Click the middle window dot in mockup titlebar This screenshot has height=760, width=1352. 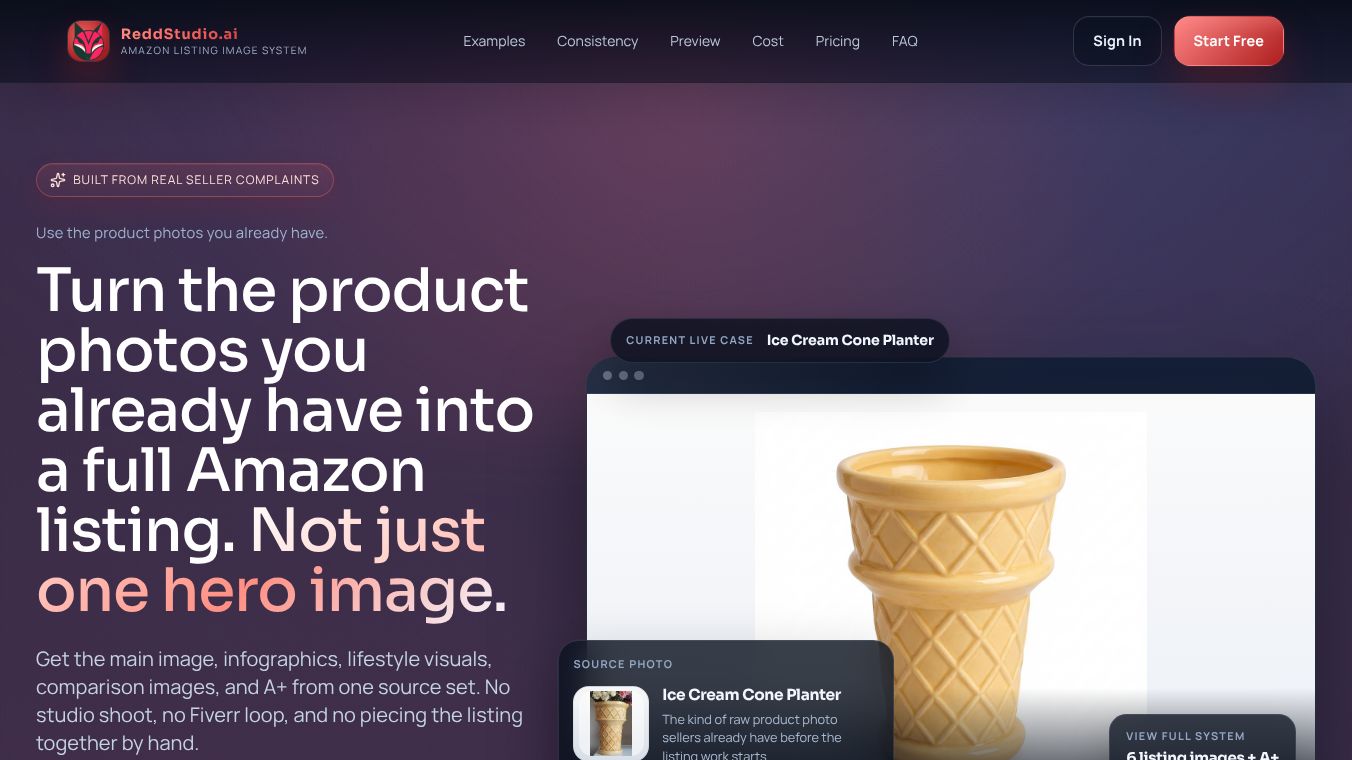[x=623, y=376]
